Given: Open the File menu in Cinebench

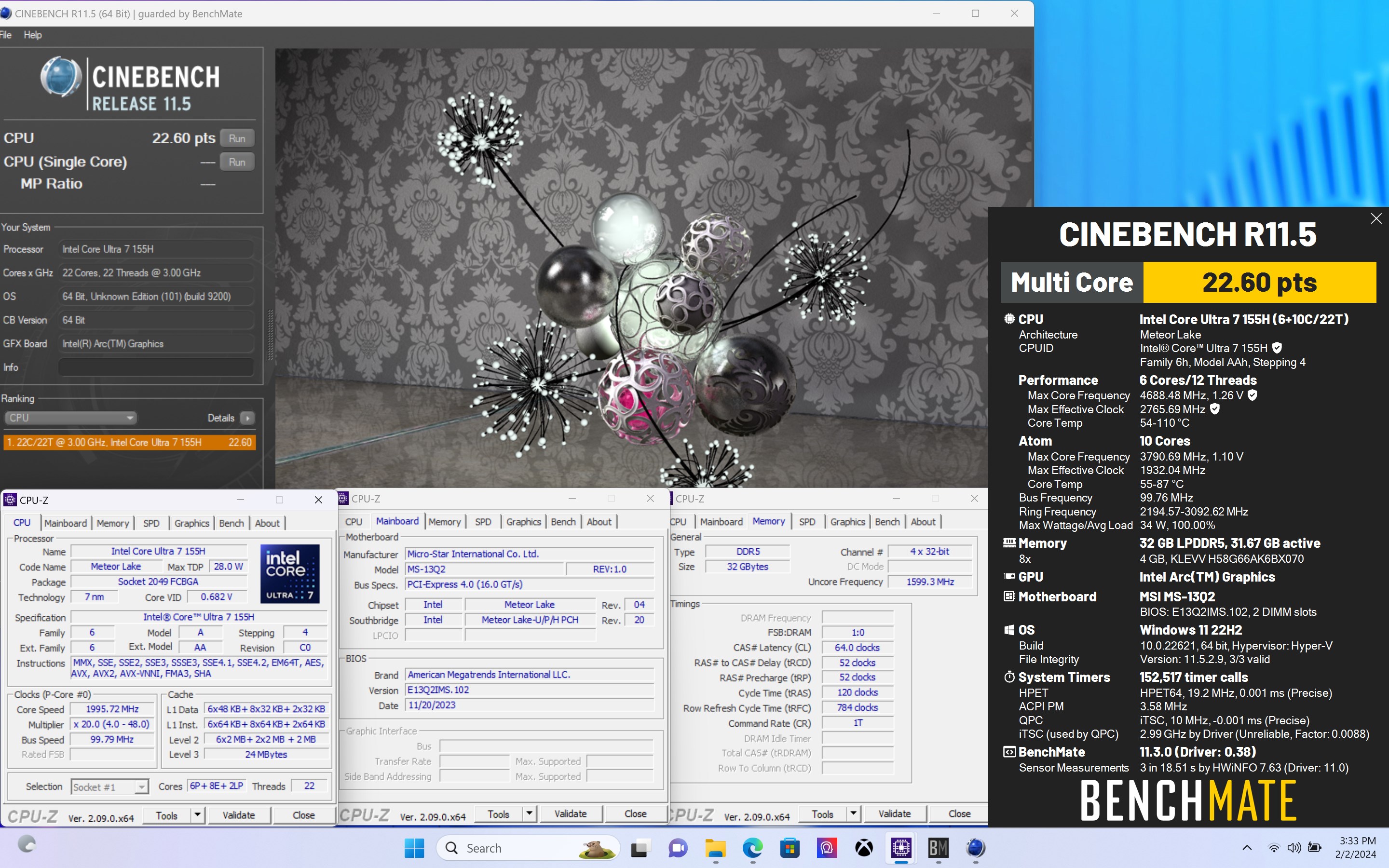Looking at the screenshot, I should coord(6,35).
